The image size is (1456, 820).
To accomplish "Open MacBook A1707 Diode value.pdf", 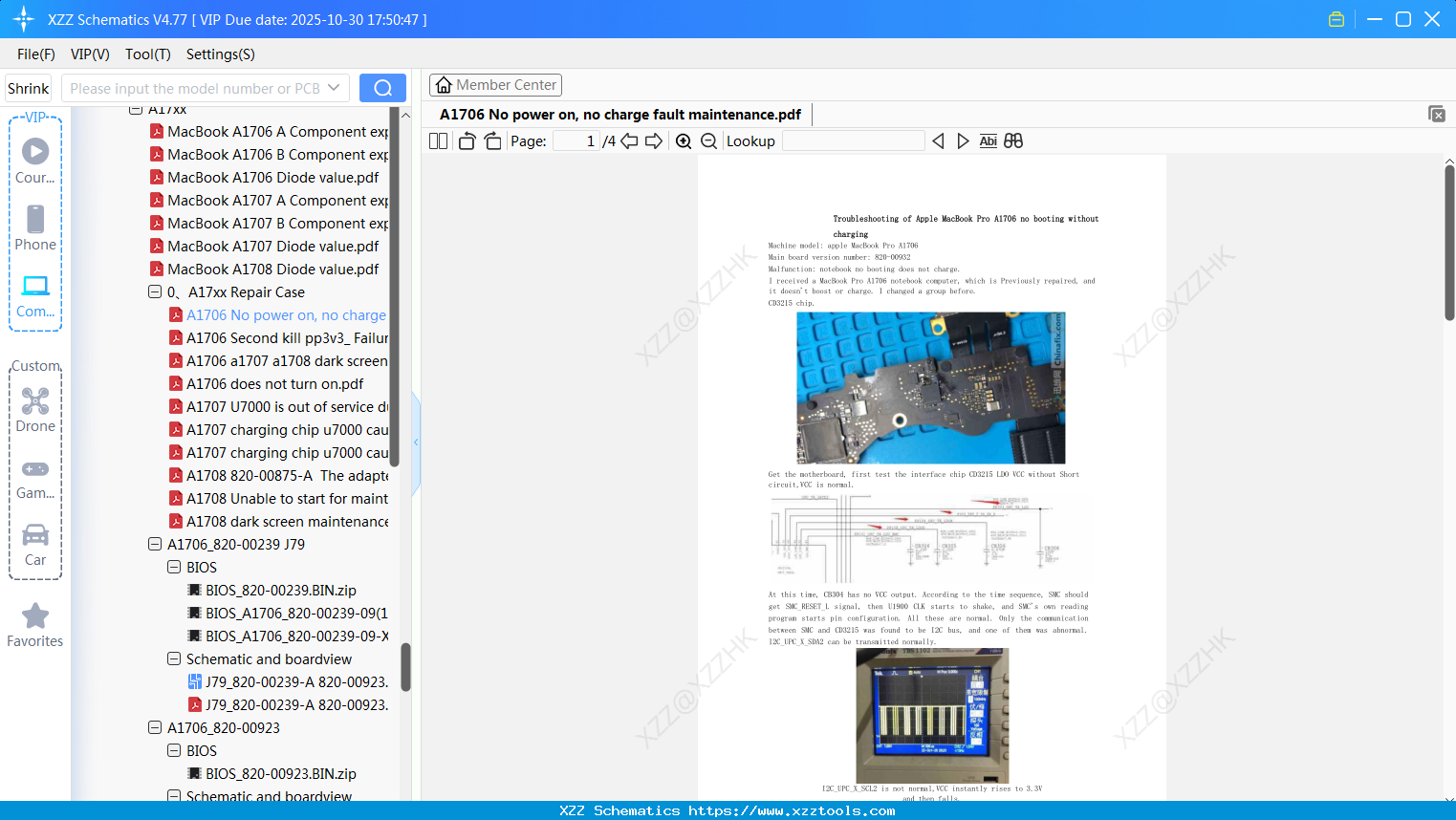I will (264, 247).
